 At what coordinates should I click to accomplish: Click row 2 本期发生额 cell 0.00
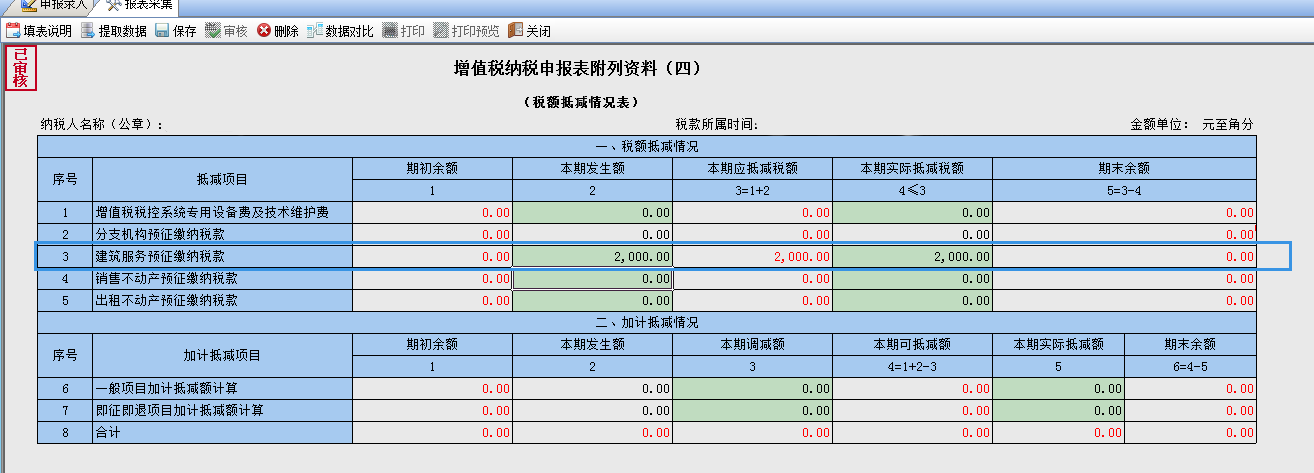click(592, 234)
